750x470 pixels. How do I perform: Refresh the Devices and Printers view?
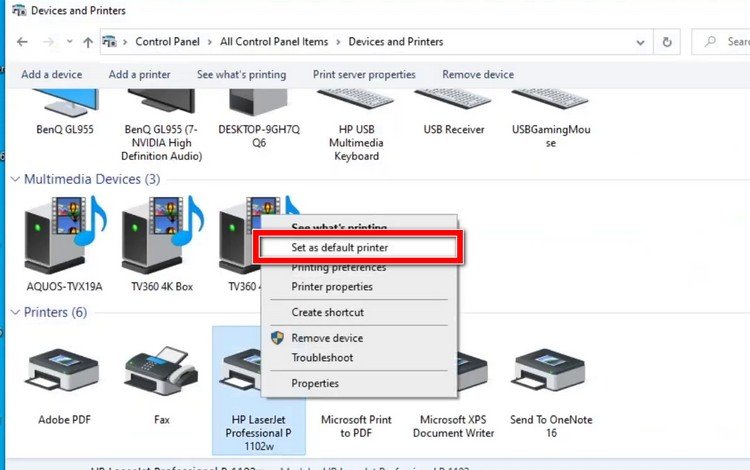tap(667, 42)
